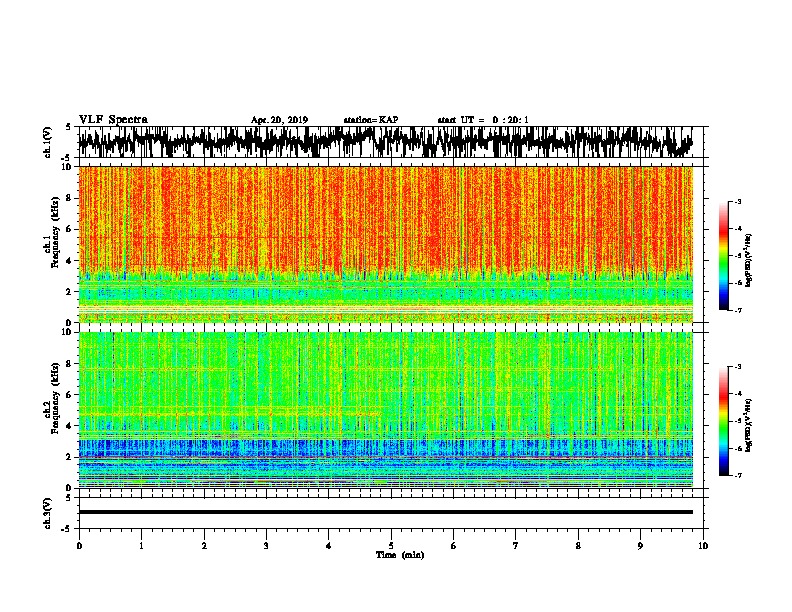Click the ch.1 voltage waveform trace

point(385,141)
